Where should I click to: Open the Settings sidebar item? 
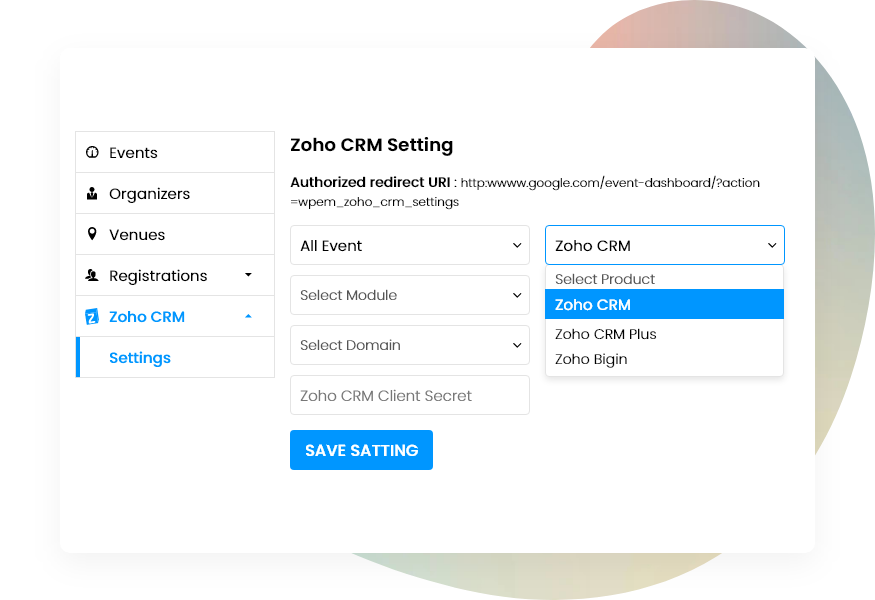tap(140, 357)
